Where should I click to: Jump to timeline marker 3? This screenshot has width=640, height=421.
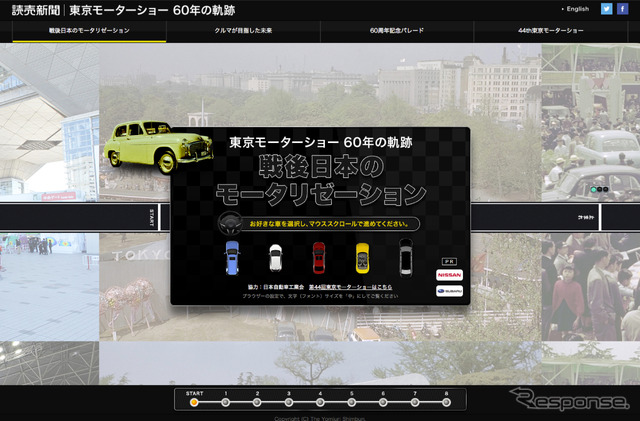point(289,402)
